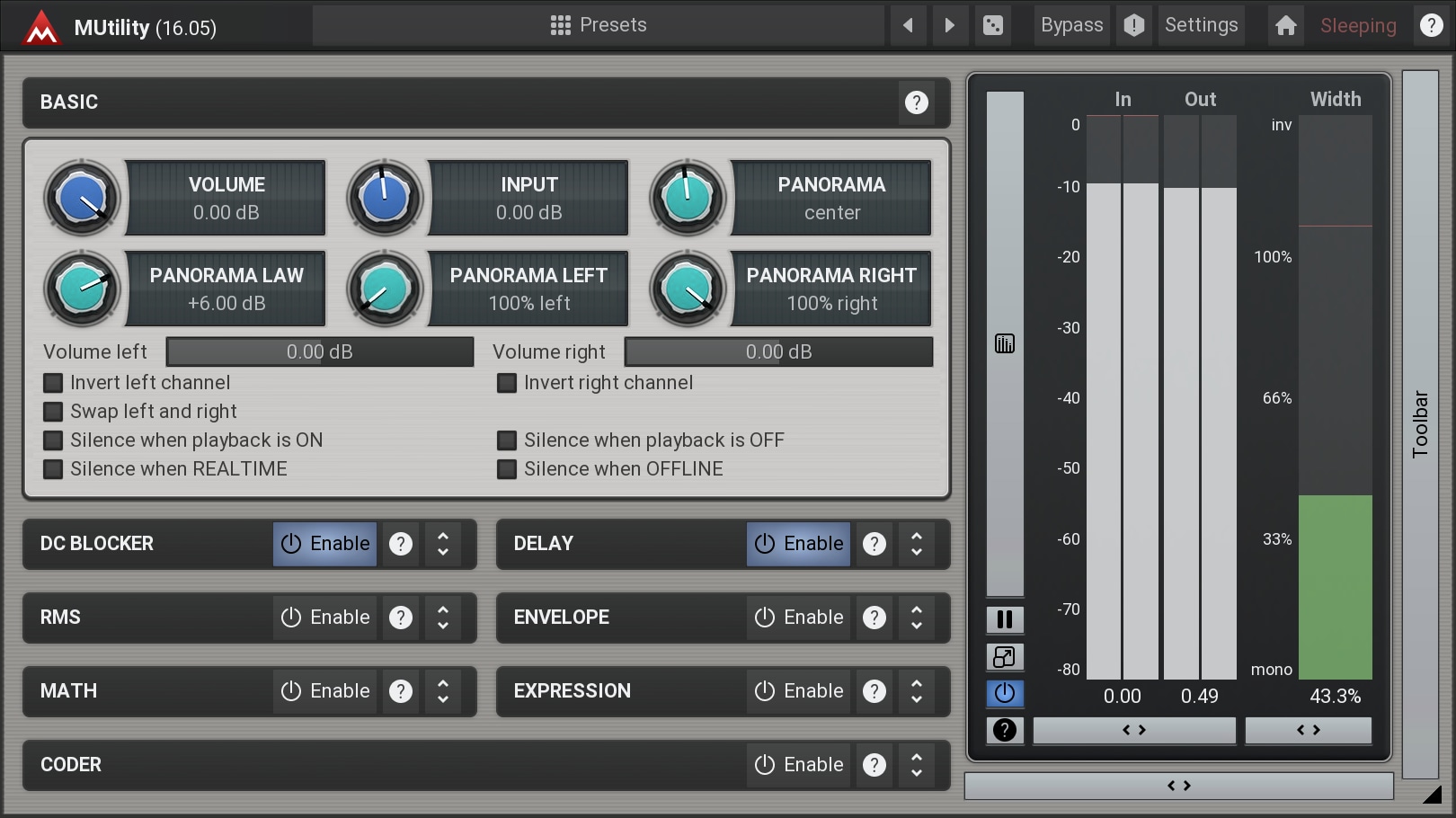Enable the EXPRESSION section
This screenshot has width=1456, height=818.
799,691
